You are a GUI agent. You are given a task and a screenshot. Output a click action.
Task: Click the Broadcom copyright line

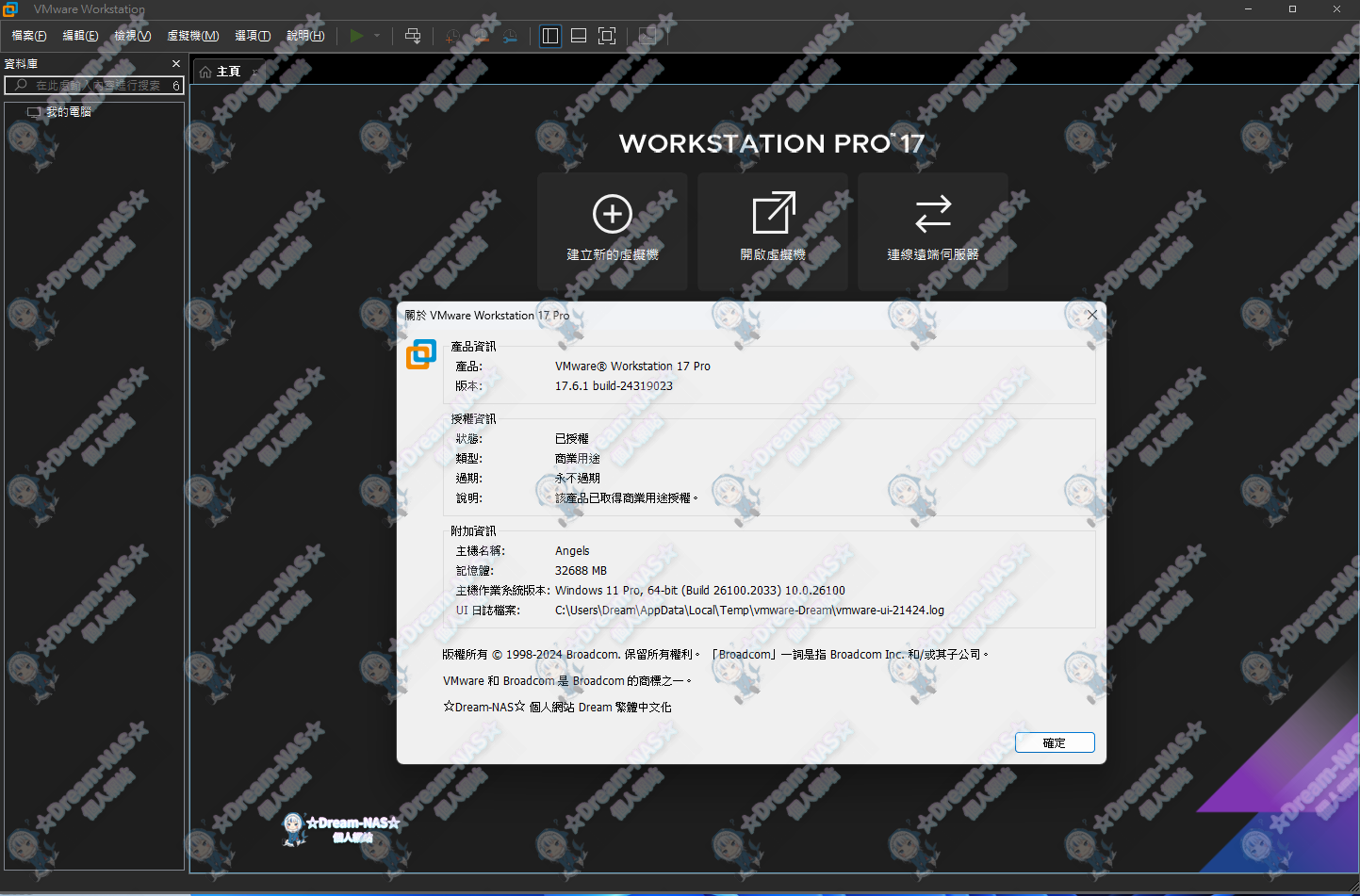715,655
